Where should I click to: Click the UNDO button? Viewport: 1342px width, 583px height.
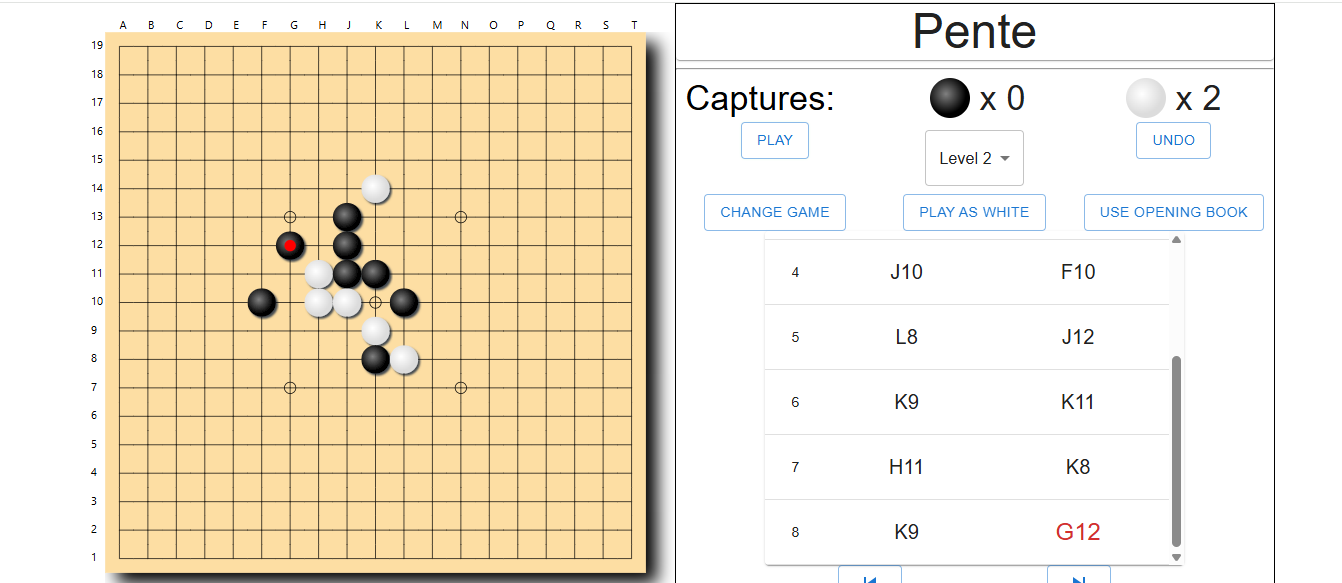click(x=1173, y=140)
